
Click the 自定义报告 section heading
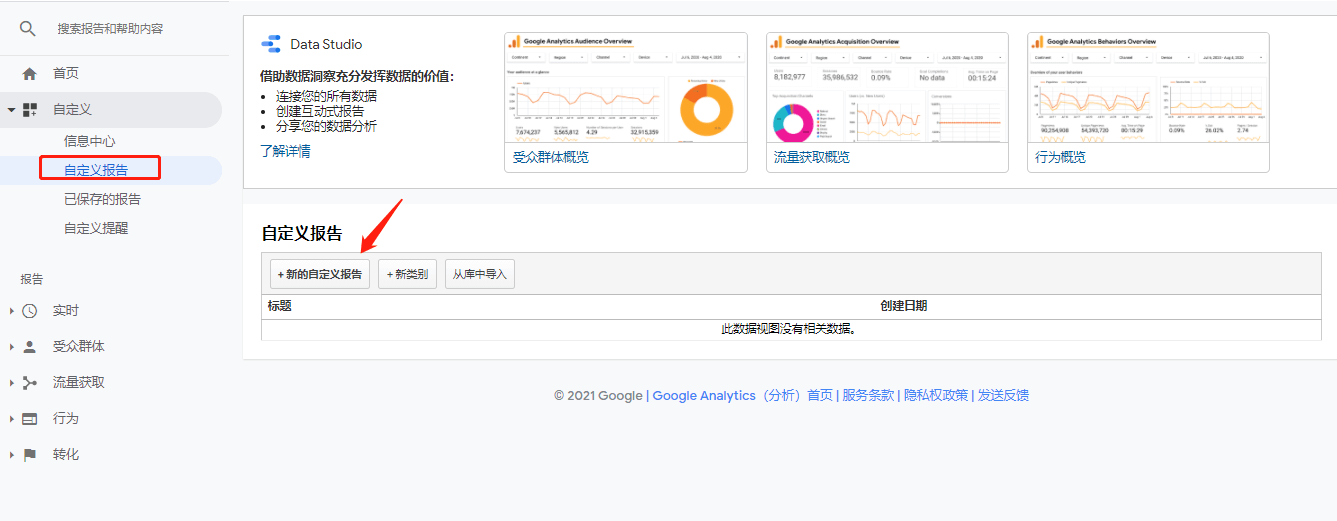pyautogui.click(x=302, y=234)
